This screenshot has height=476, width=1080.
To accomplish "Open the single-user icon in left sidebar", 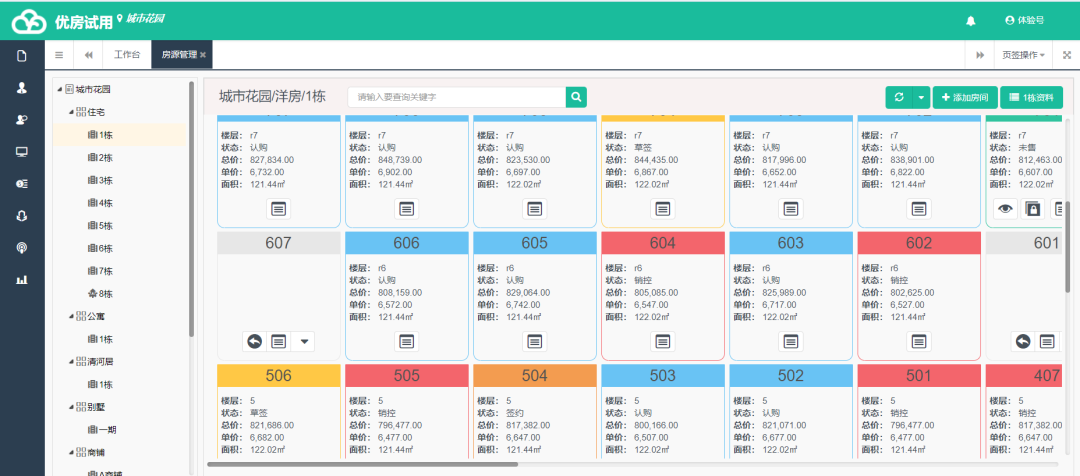I will 21,87.
